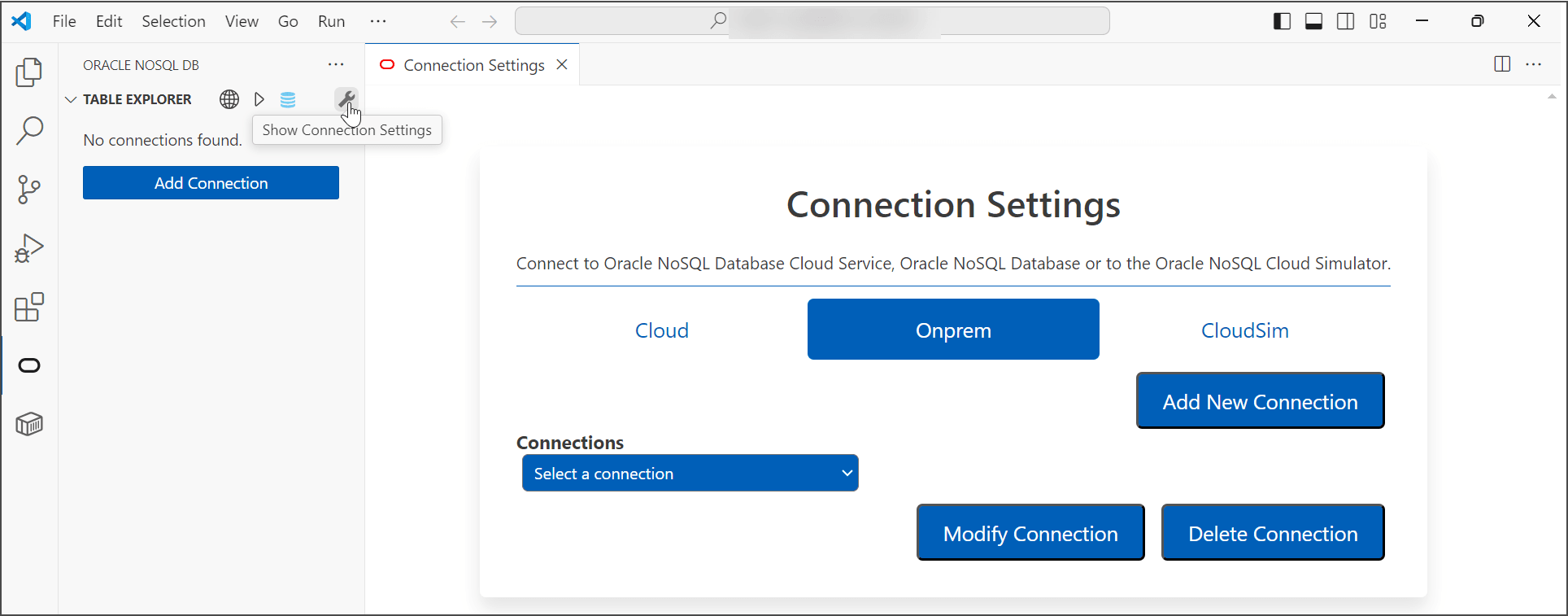1568x616 pixels.
Task: Open the Oracle NoSQL DB panel more actions
Action: pos(336,65)
